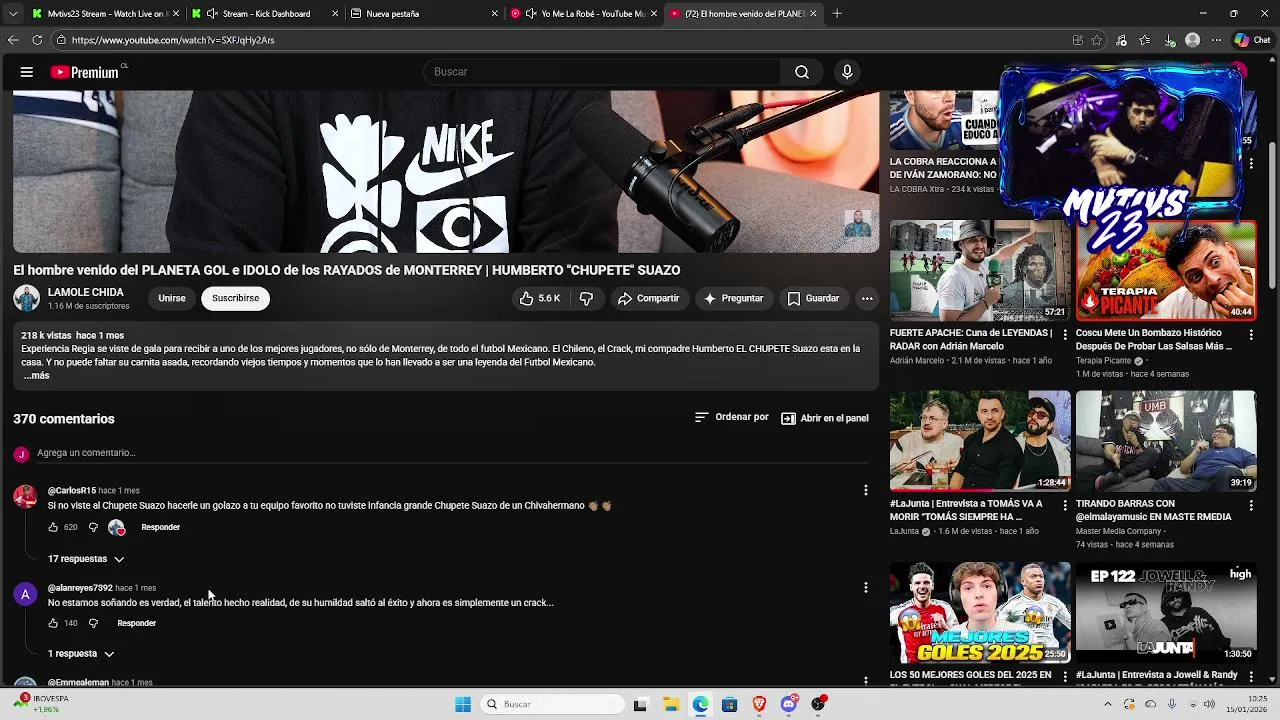Viewport: 1280px width, 720px height.
Task: Open LAMOLE CHIDA channel avatar
Action: coord(26,298)
